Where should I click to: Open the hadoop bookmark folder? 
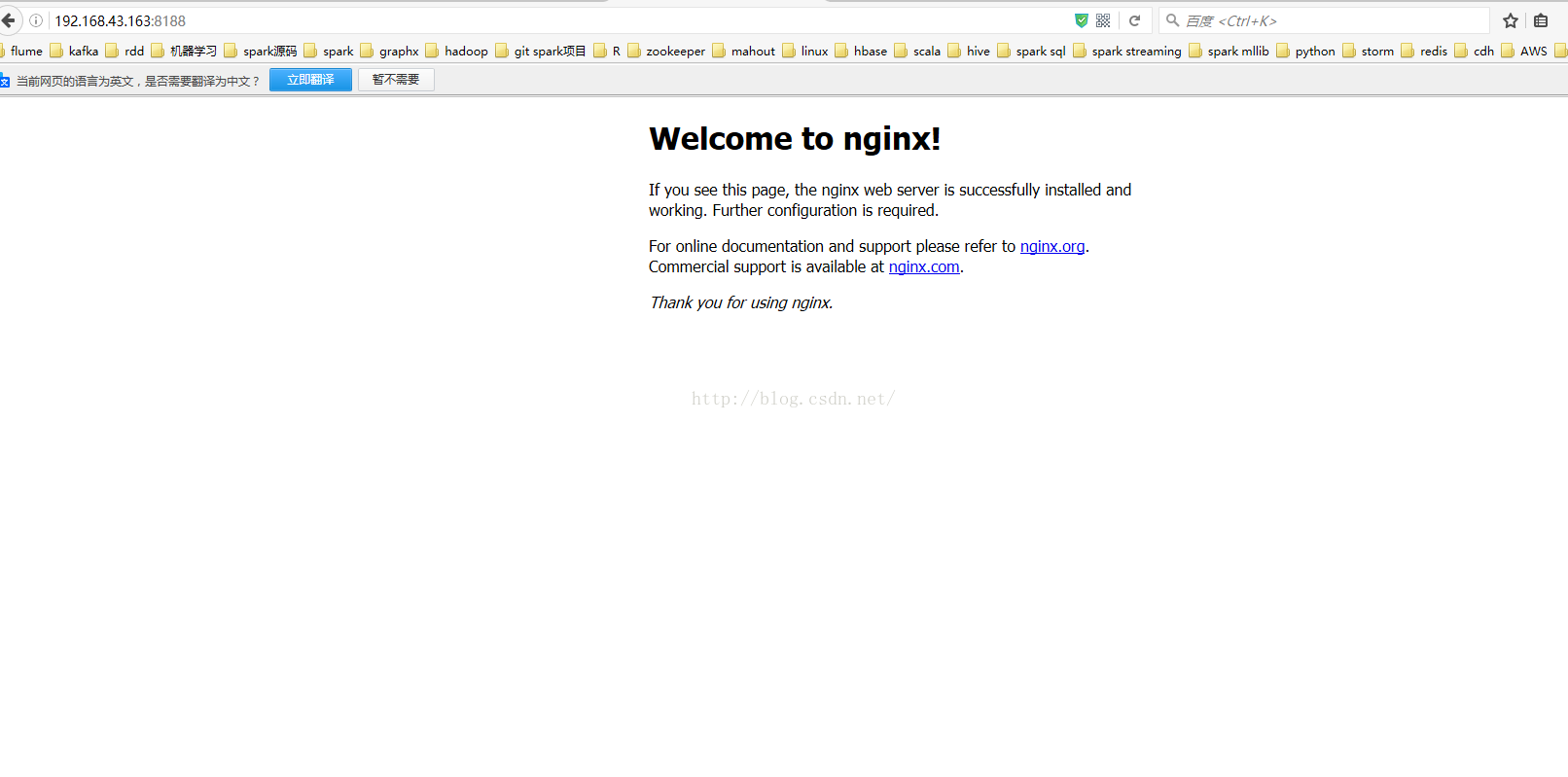[457, 51]
